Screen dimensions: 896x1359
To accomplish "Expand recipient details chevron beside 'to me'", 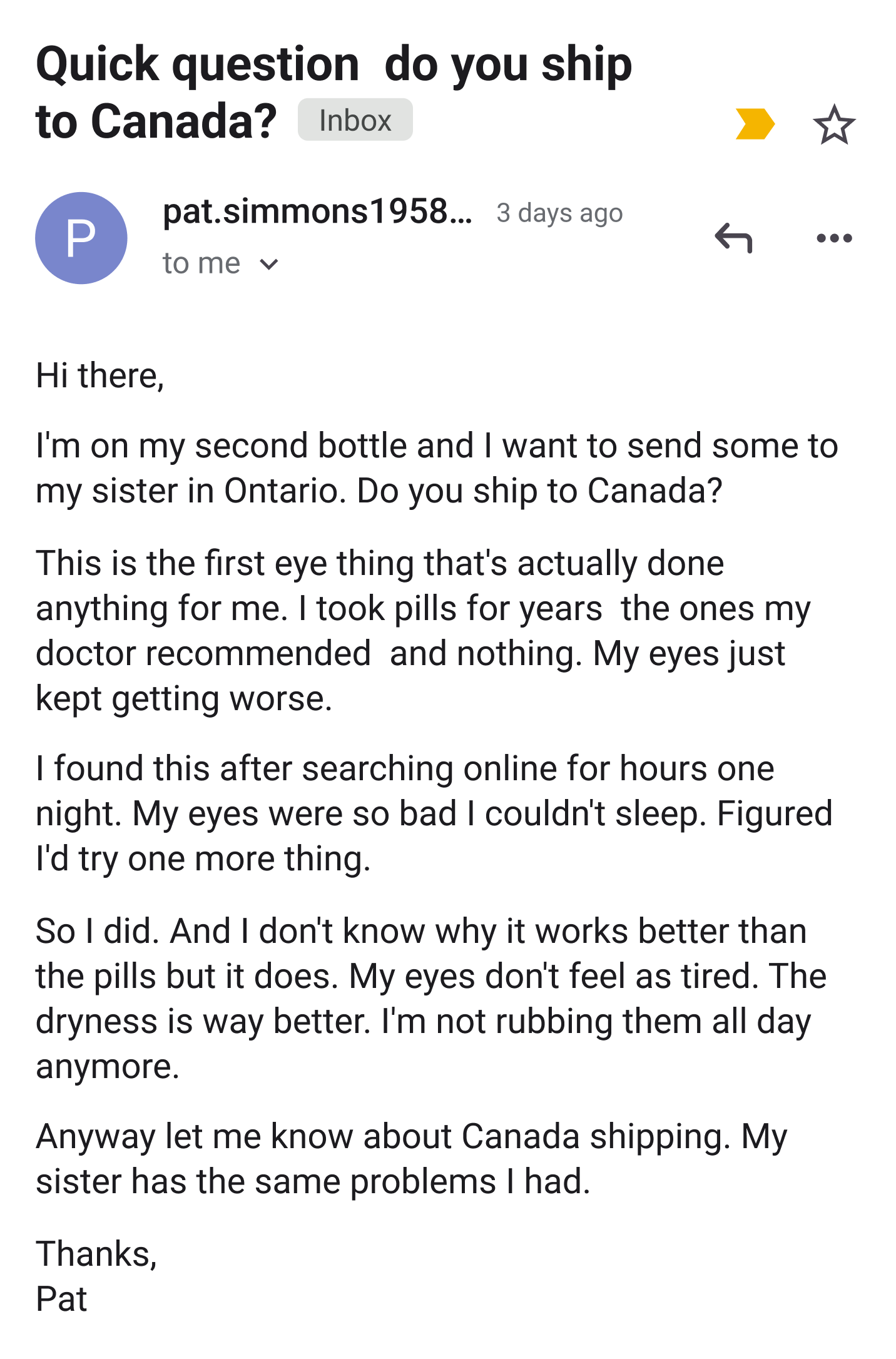I will click(x=269, y=264).
